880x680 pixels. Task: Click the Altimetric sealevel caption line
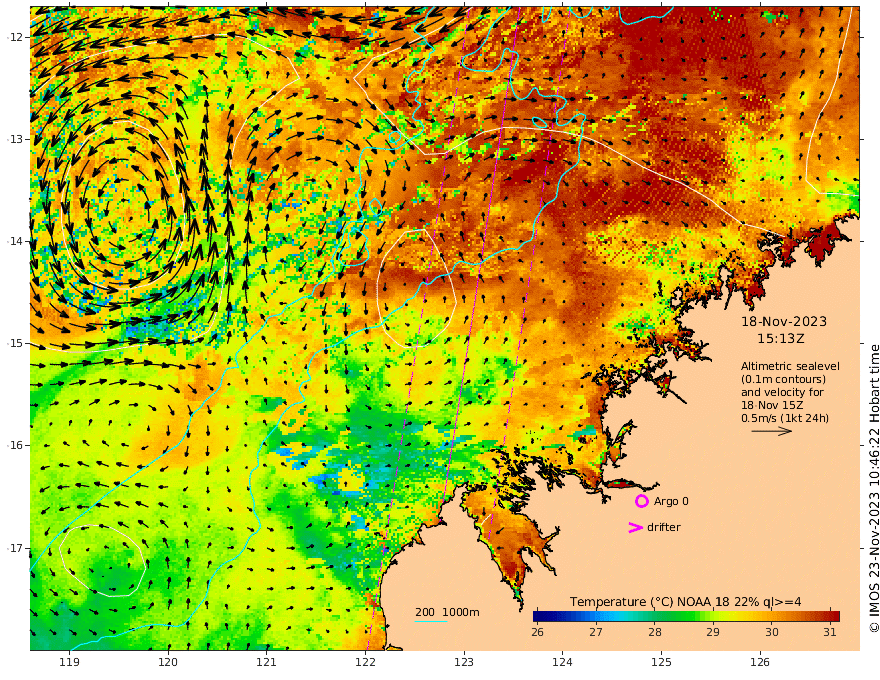click(x=790, y=366)
